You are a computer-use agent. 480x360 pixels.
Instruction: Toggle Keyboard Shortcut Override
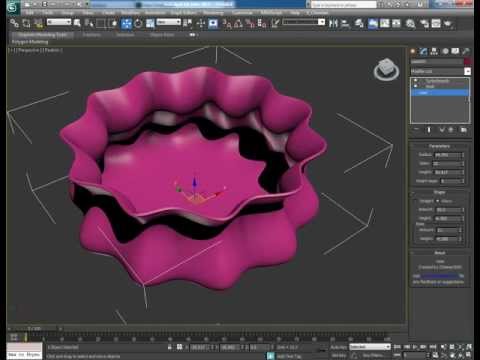tap(213, 23)
